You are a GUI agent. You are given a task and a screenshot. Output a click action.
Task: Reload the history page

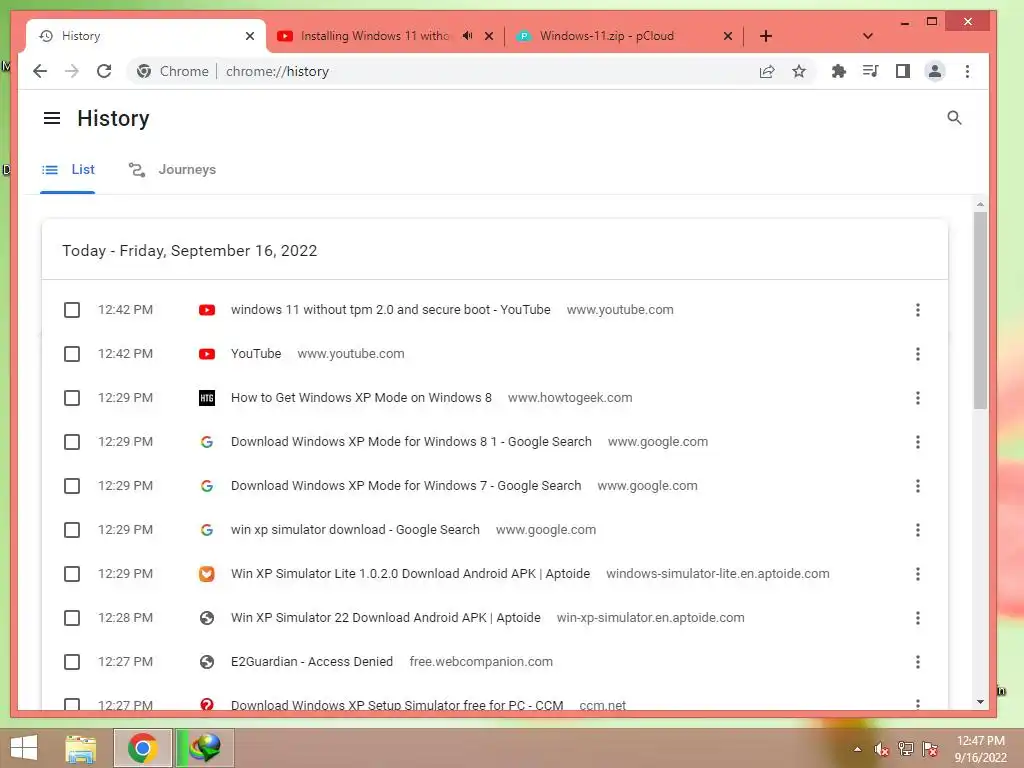point(104,71)
